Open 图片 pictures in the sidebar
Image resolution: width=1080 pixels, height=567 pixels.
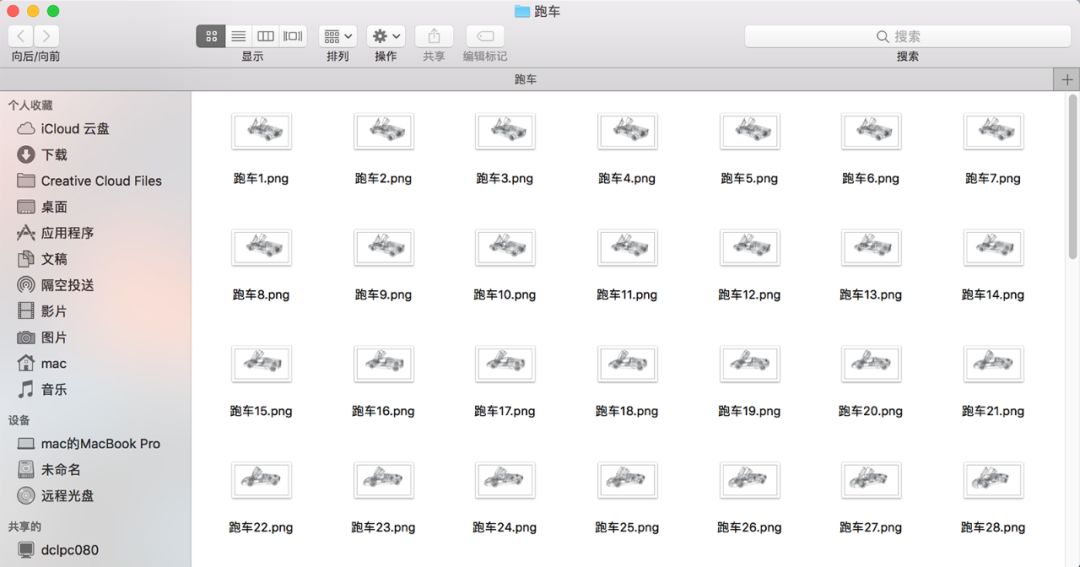pyautogui.click(x=42, y=338)
